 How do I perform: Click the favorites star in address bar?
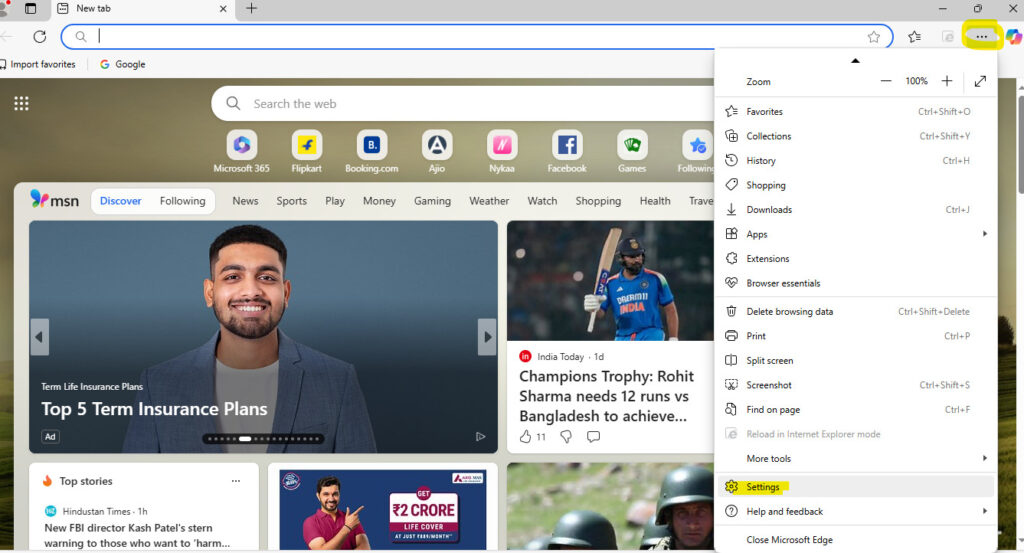click(x=874, y=37)
